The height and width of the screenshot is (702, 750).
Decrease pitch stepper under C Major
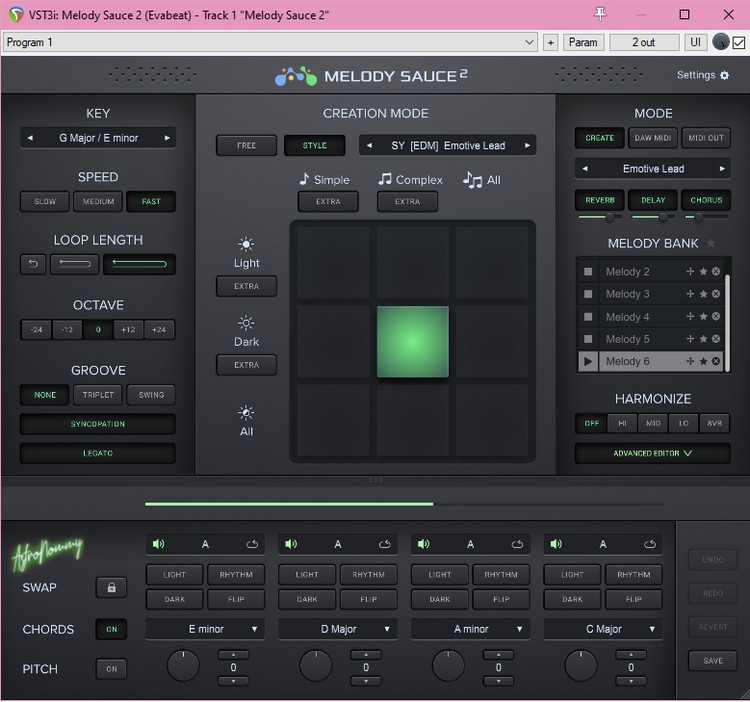pyautogui.click(x=631, y=680)
